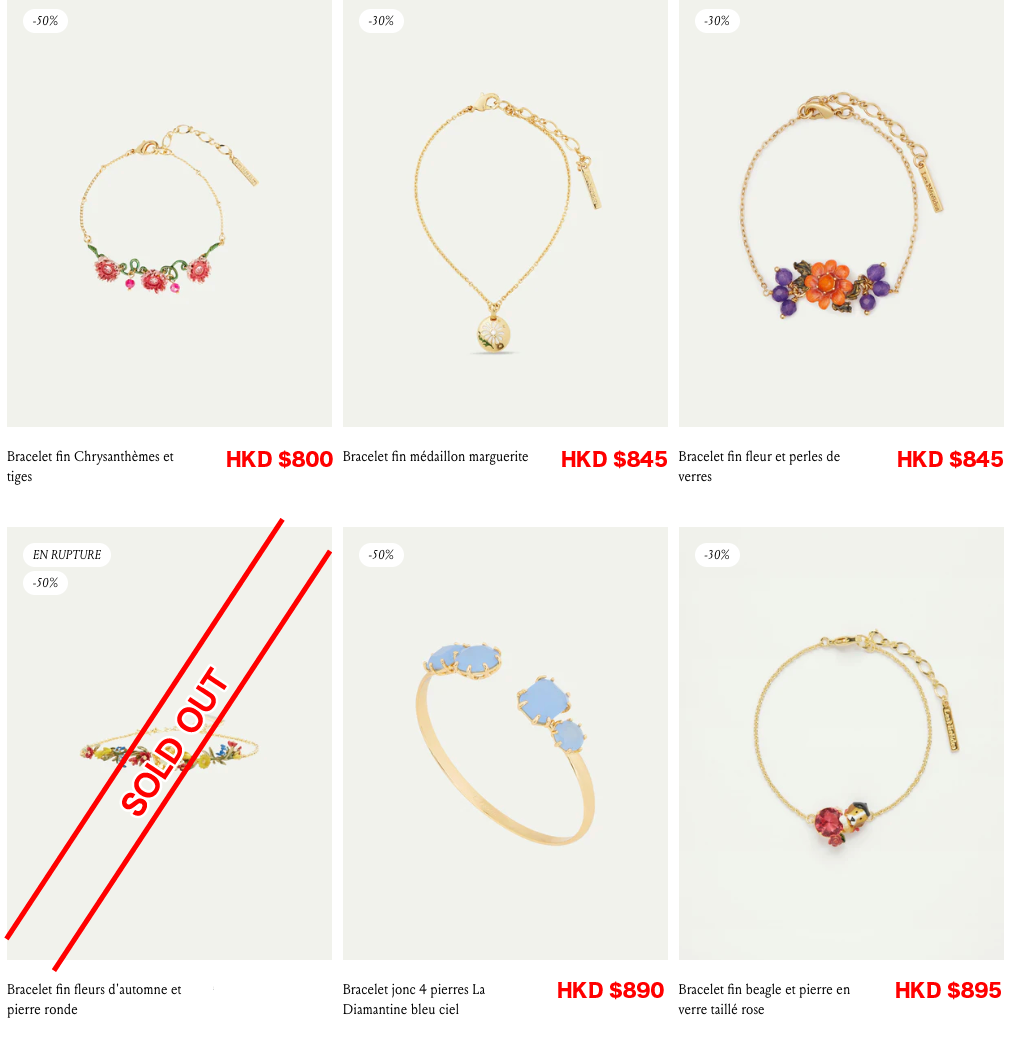Click the -50% badge on Diamantine bangle
The height and width of the screenshot is (1050, 1011).
(x=381, y=555)
